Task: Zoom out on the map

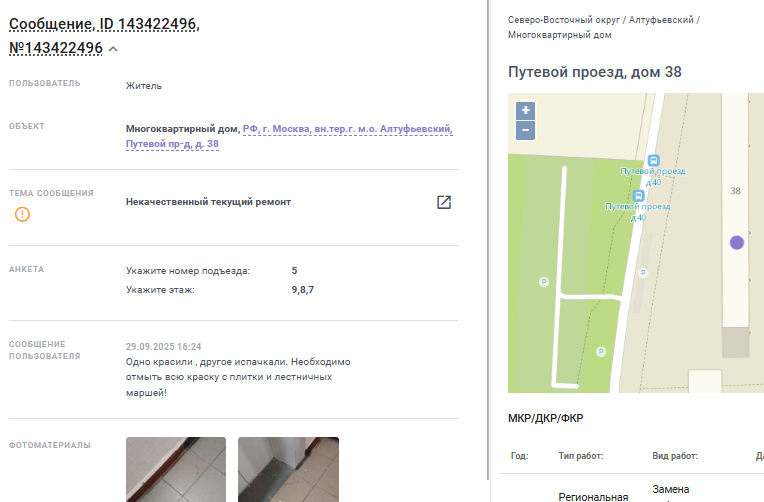Action: pos(526,130)
